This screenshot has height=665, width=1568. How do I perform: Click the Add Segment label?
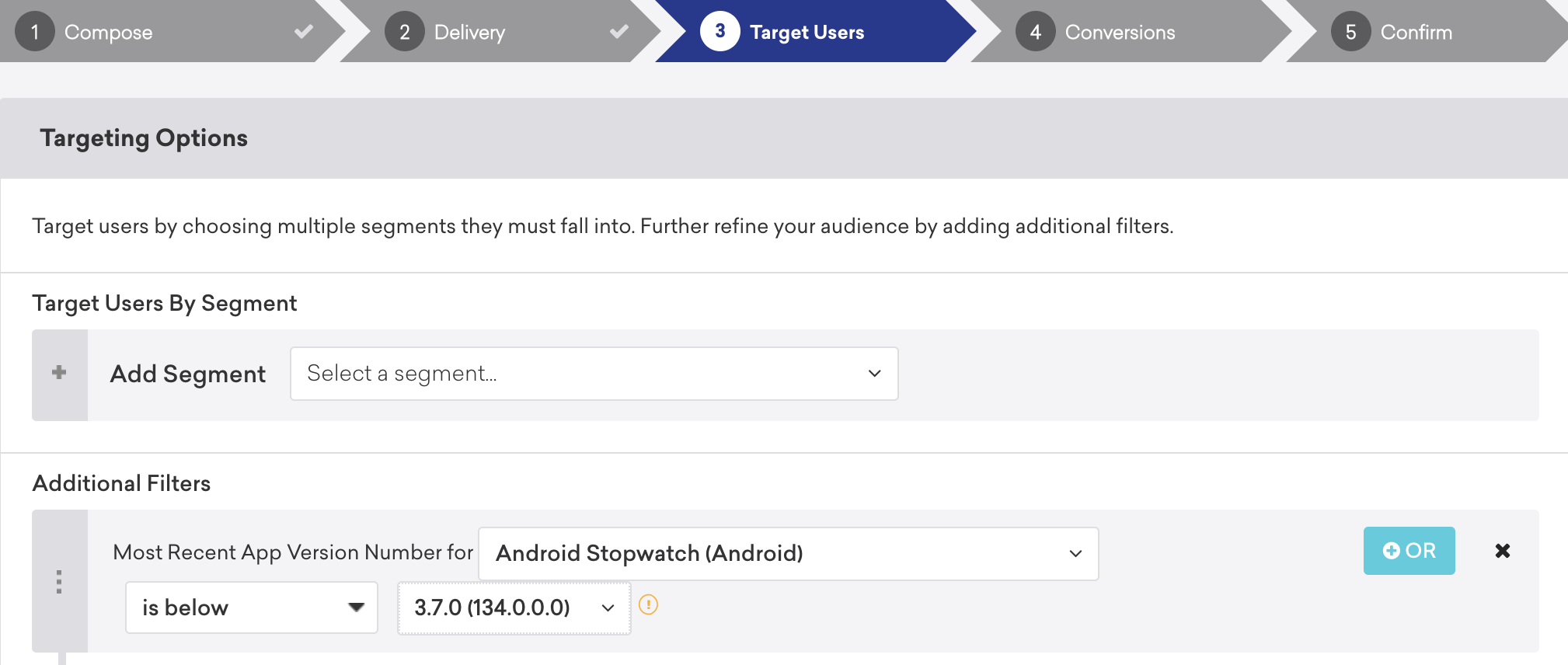188,374
